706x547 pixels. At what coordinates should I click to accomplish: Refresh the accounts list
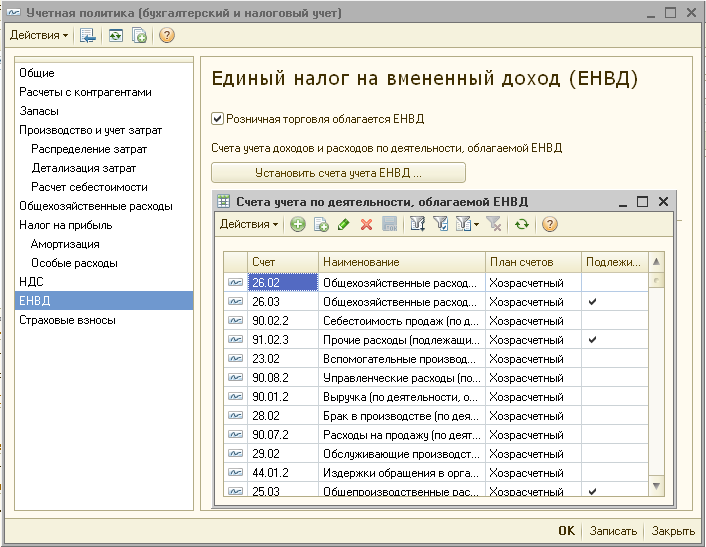tap(522, 224)
